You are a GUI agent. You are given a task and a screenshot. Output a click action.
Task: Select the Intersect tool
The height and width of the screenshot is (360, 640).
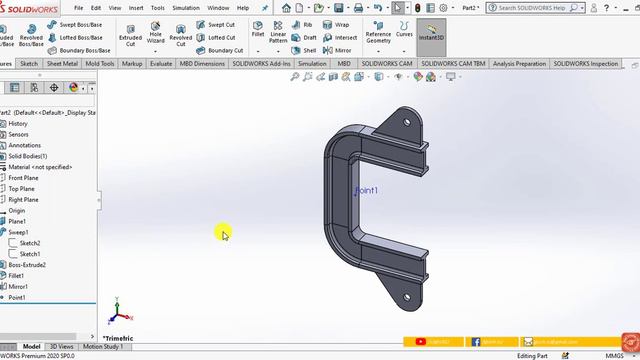tap(340, 38)
